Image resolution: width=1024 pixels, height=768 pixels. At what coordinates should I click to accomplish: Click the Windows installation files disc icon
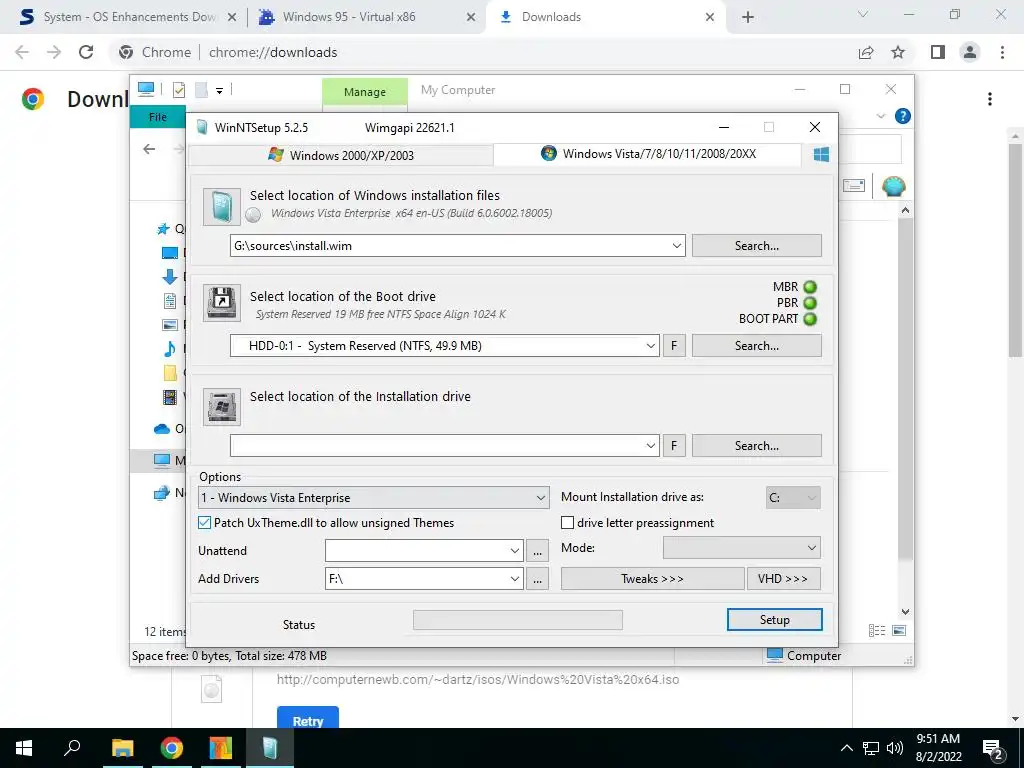tap(221, 206)
